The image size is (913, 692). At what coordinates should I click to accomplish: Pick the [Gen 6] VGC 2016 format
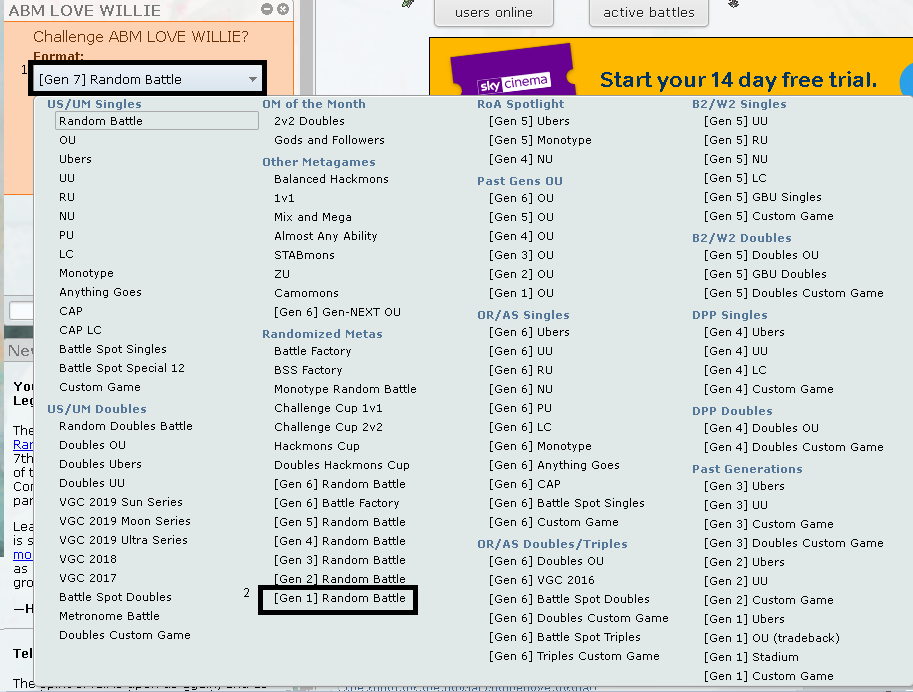542,580
